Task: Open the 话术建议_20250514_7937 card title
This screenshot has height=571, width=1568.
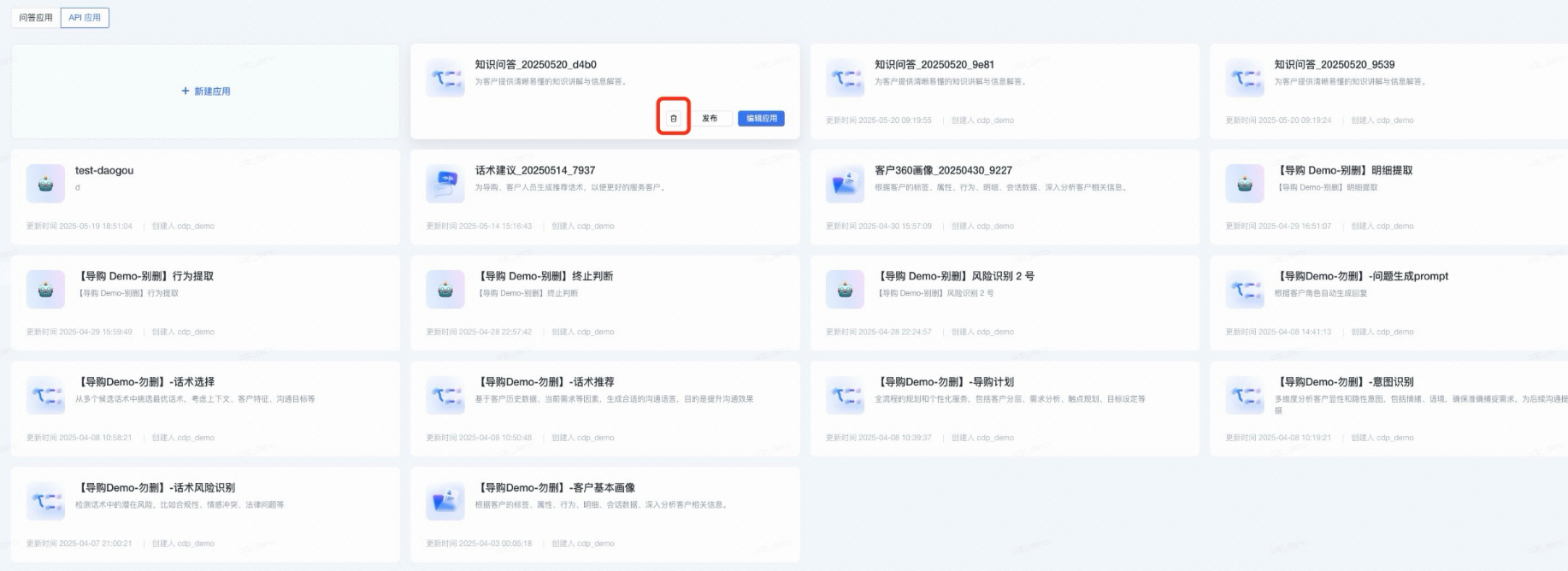Action: (535, 170)
